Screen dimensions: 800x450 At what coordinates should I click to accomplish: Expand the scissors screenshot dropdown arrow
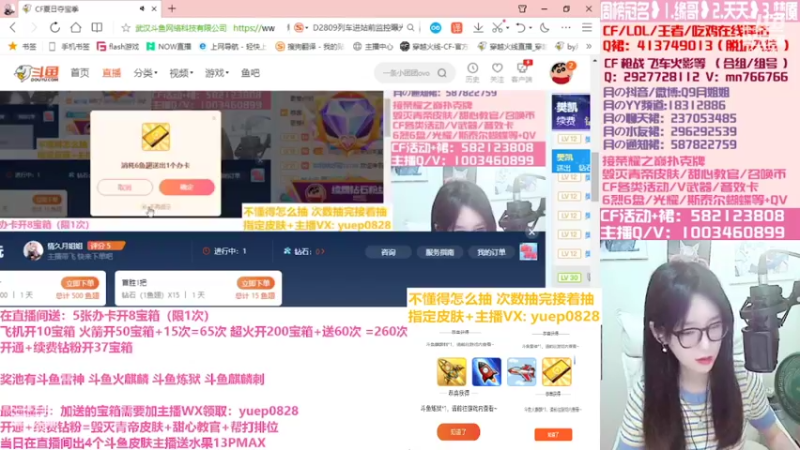507,28
